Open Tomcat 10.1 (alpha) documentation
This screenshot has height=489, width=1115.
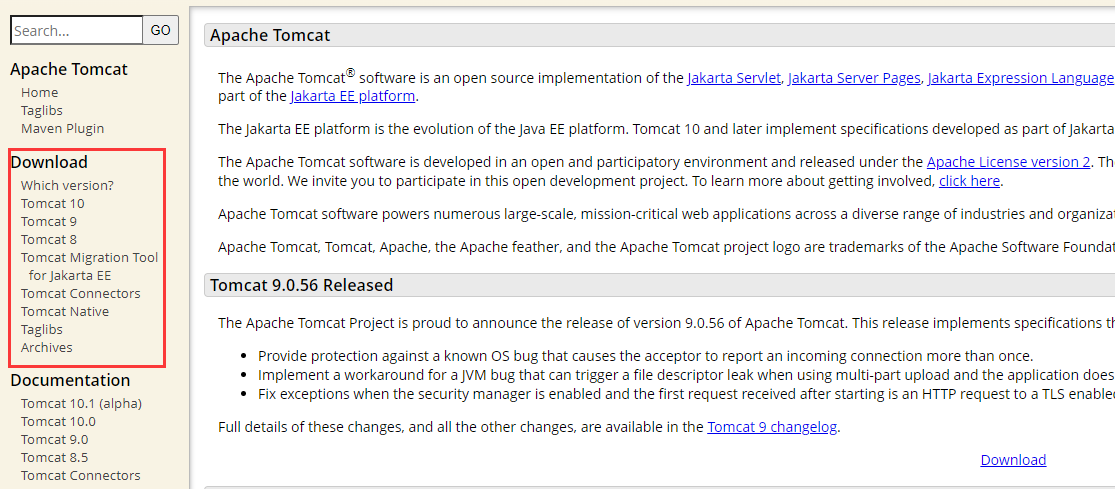82,404
